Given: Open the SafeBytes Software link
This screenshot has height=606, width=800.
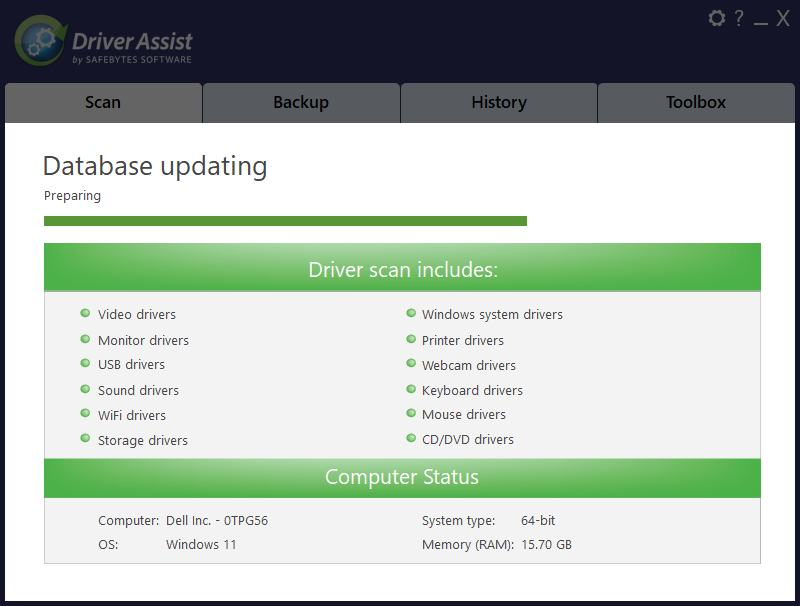Looking at the screenshot, I should tap(131, 59).
